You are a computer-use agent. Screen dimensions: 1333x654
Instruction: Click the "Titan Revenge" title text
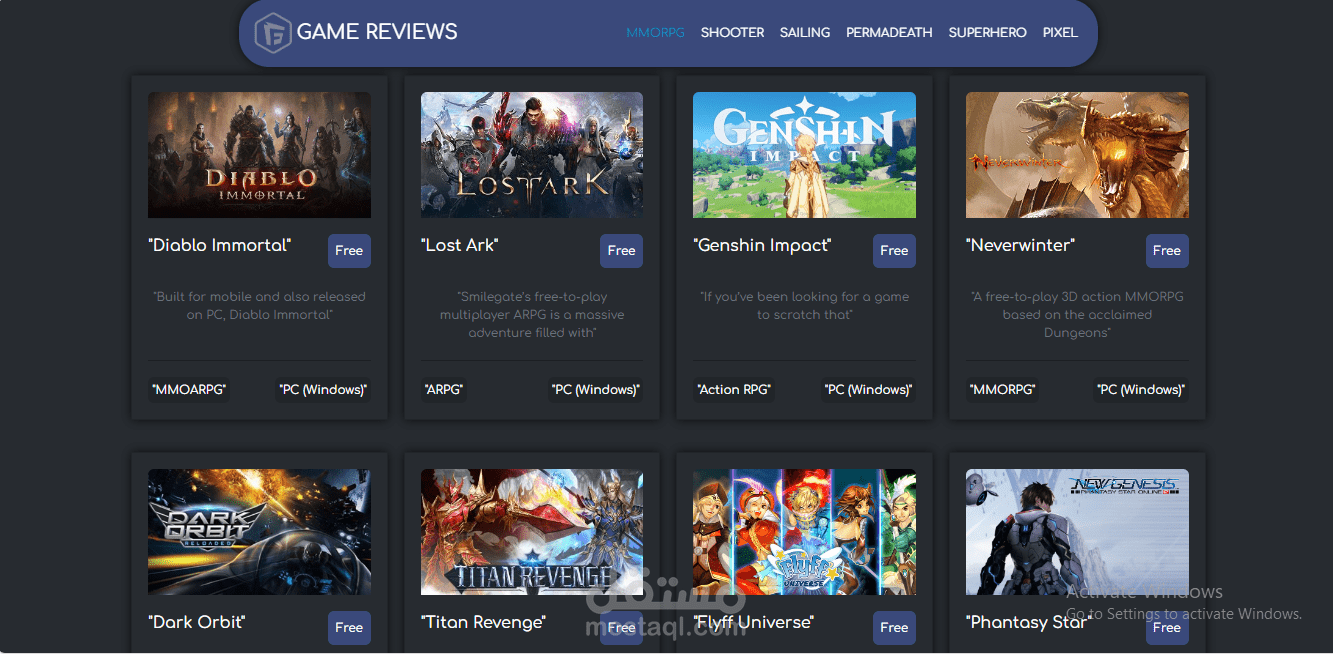484,622
